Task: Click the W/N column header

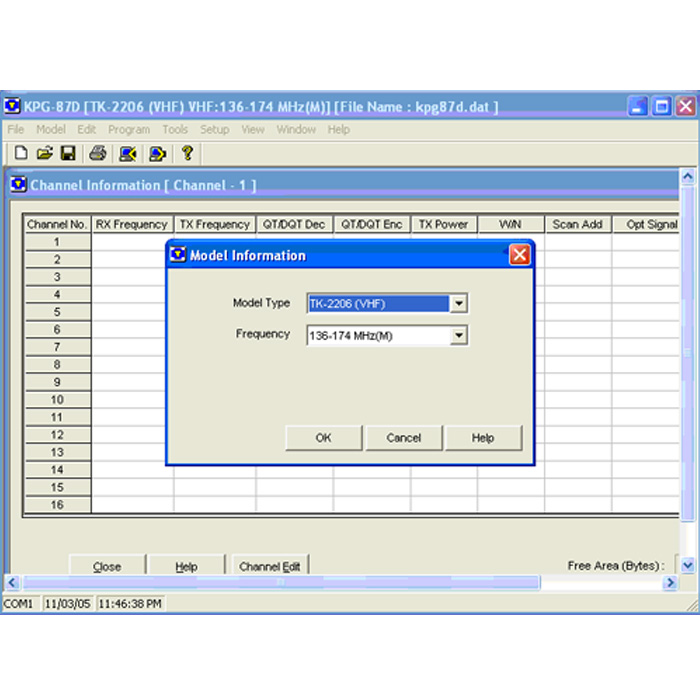Action: click(x=511, y=224)
